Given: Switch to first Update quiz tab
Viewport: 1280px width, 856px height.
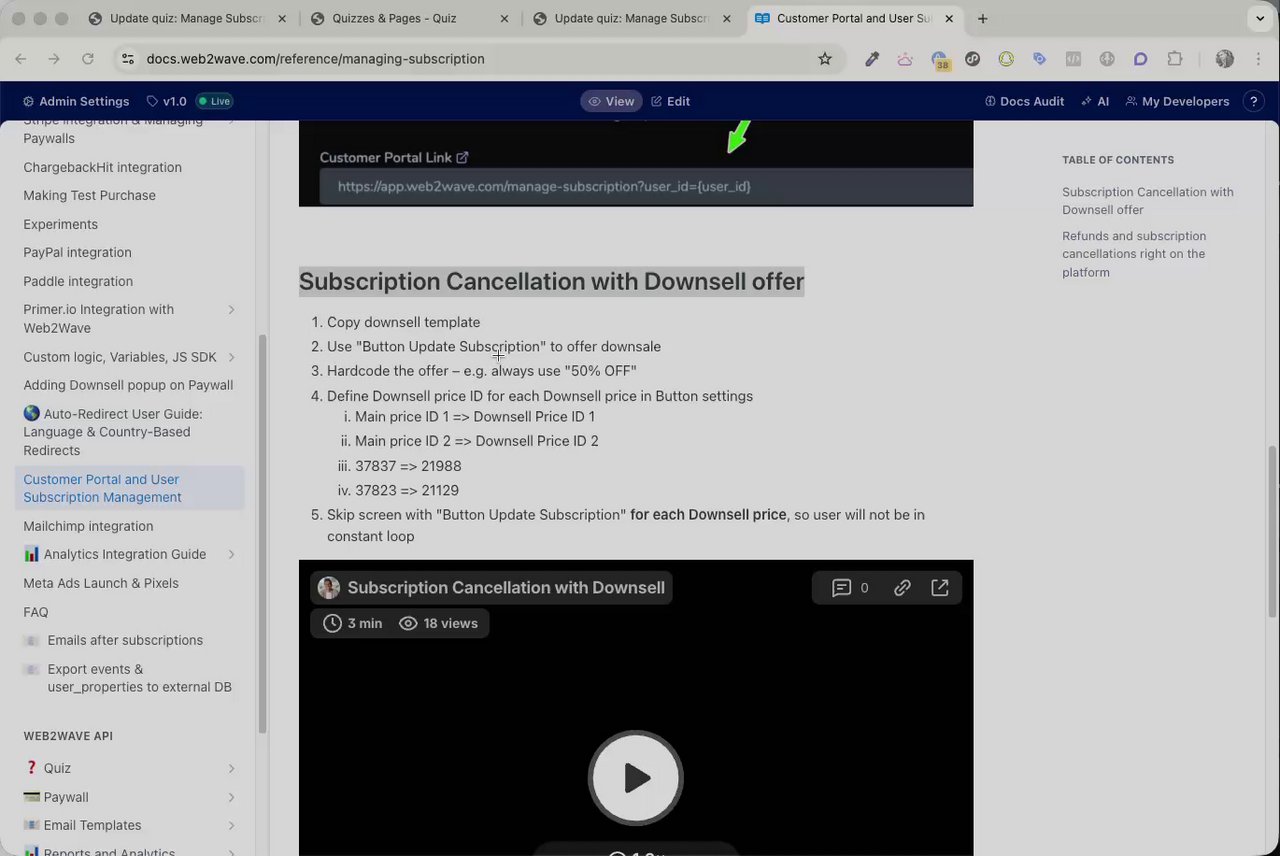Looking at the screenshot, I should click(x=186, y=18).
